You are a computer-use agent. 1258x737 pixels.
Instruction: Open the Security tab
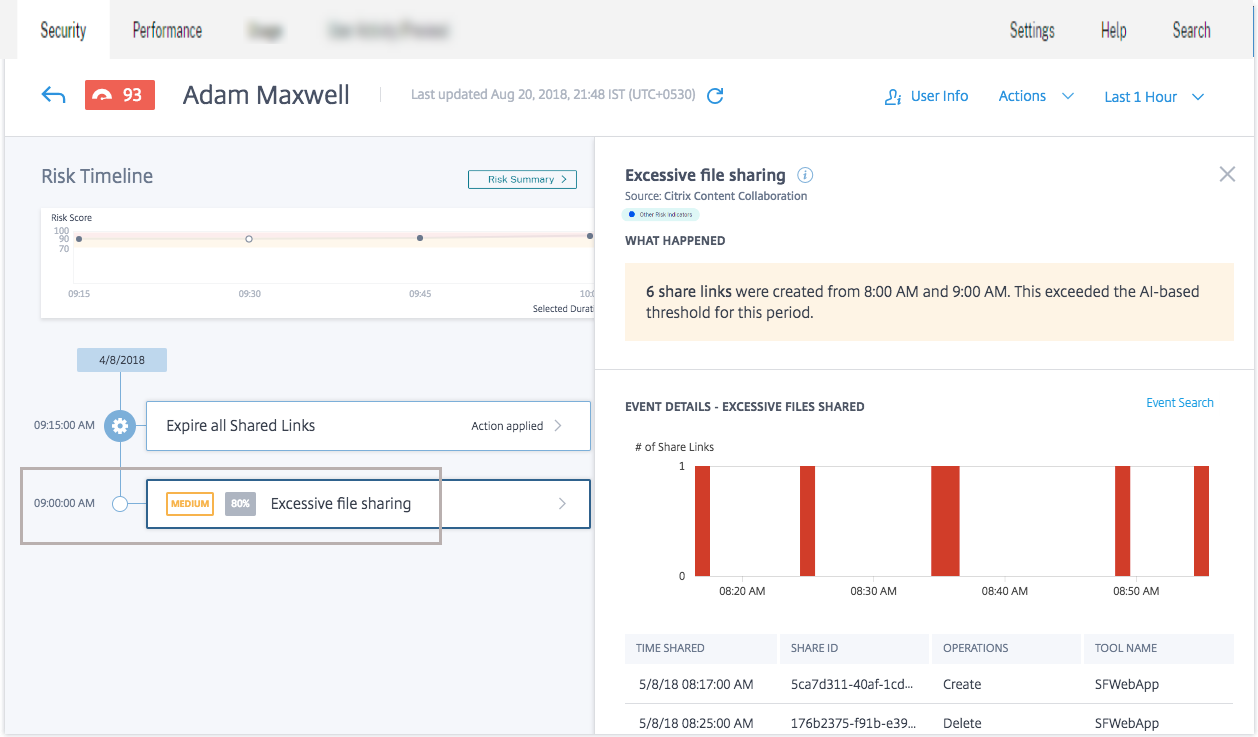point(63,30)
